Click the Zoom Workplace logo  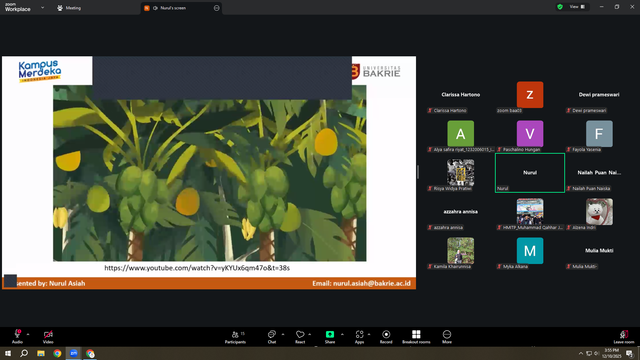click(x=18, y=7)
